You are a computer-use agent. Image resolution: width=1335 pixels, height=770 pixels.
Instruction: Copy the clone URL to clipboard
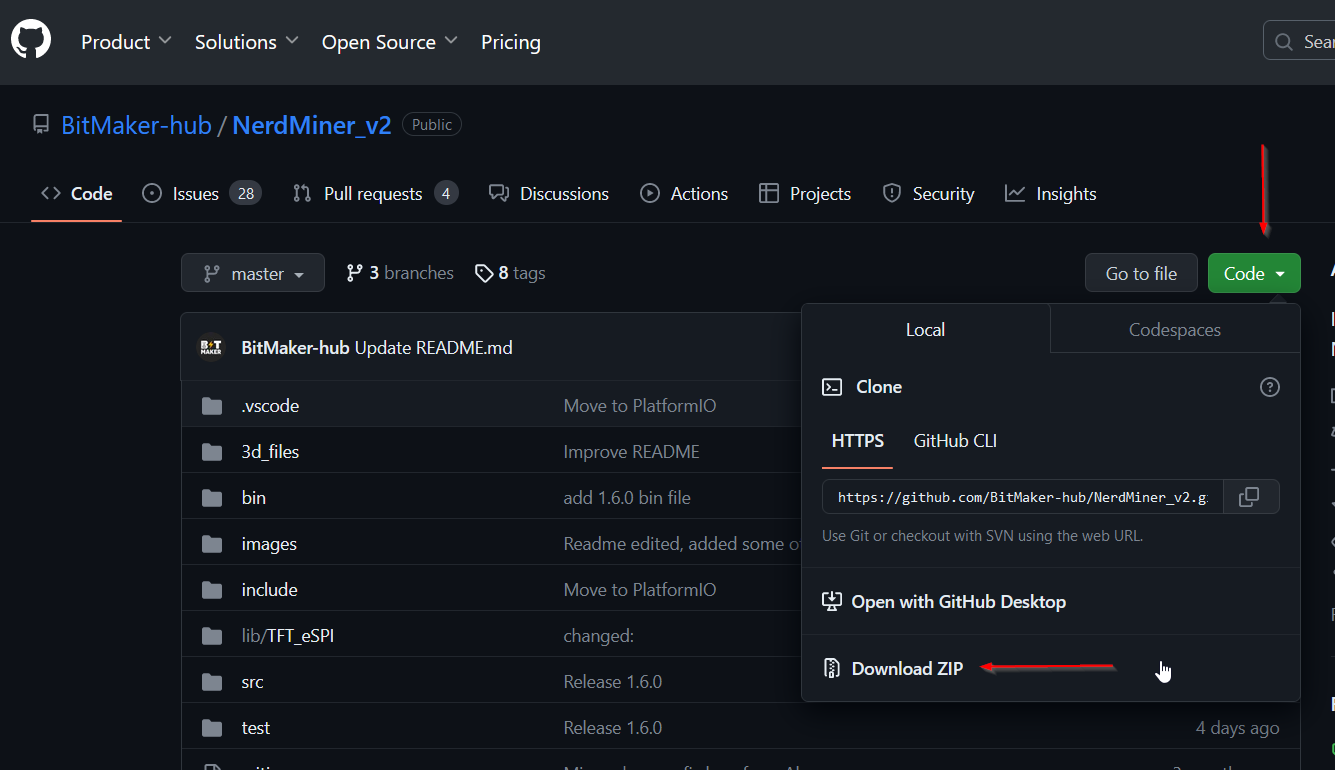pos(1249,497)
